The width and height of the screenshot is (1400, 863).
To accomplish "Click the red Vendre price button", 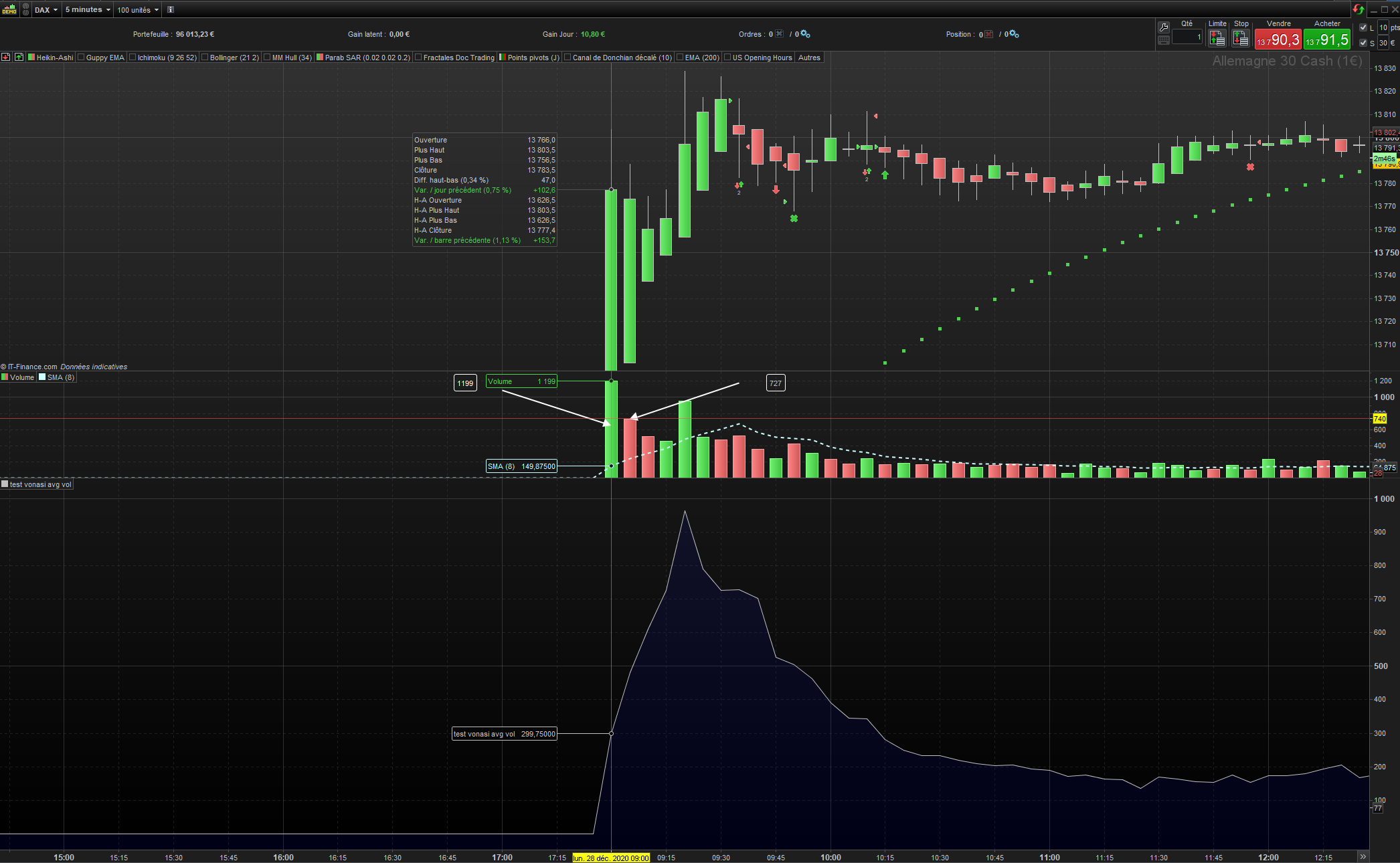I will [x=1278, y=39].
